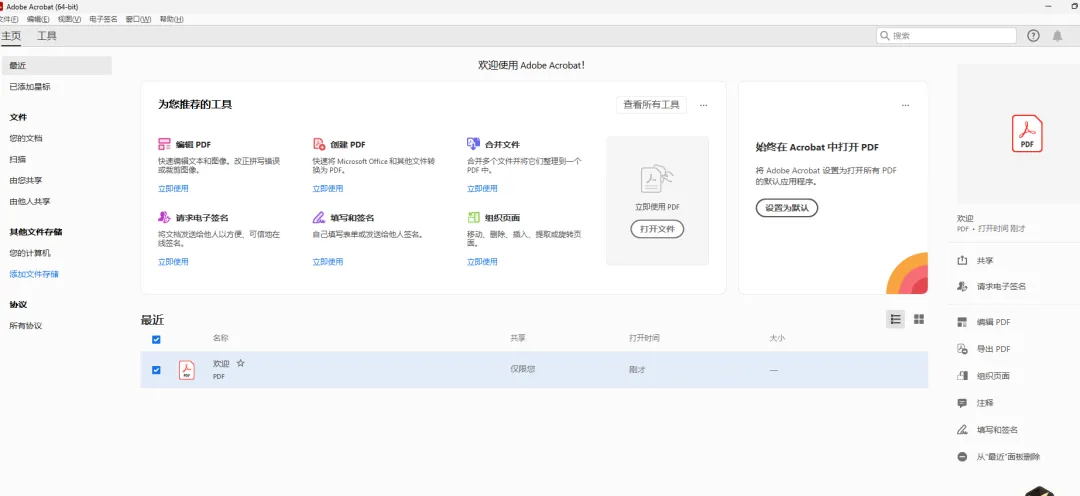The width and height of the screenshot is (1080, 496).
Task: Click 立即使用 link under 编辑 PDF
Action: click(173, 189)
